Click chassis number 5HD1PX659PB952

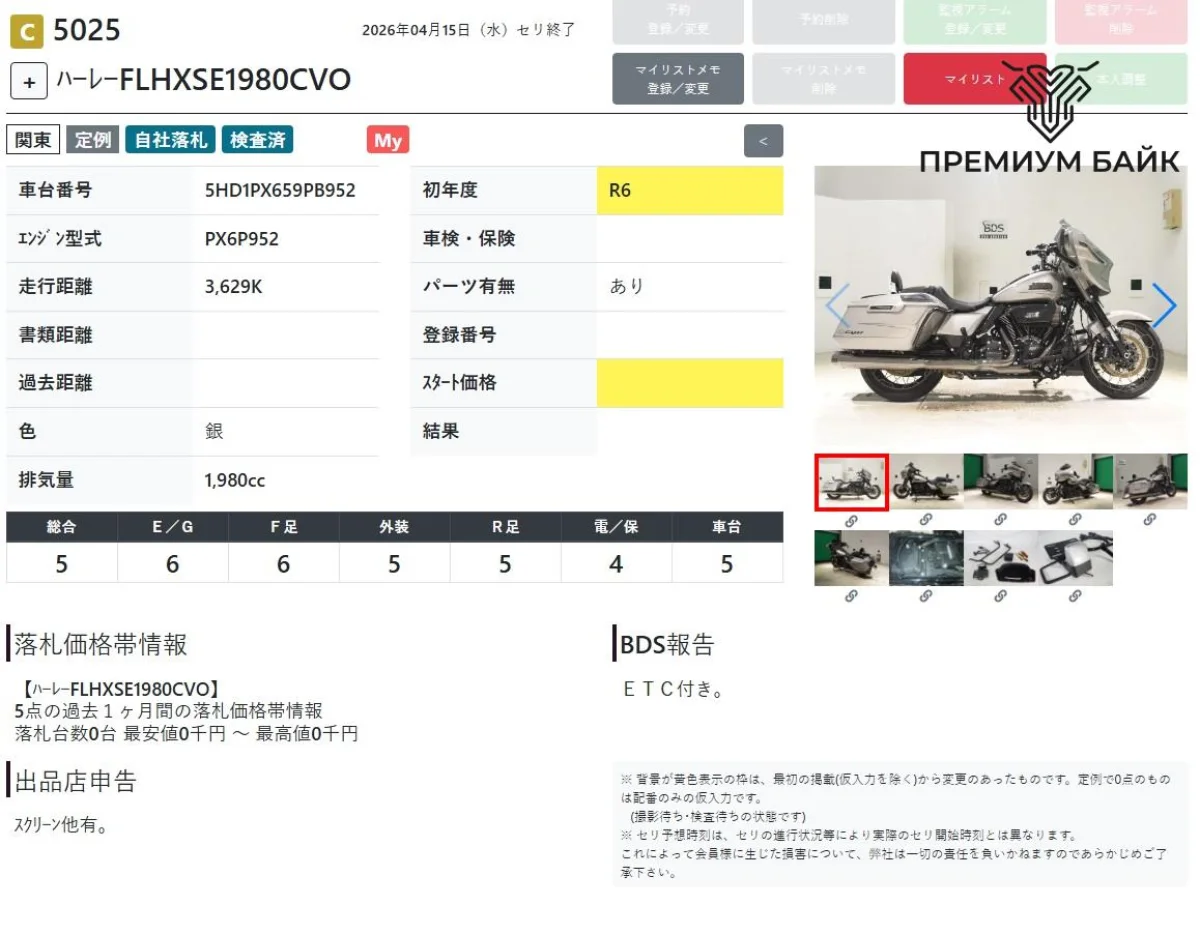(x=280, y=190)
